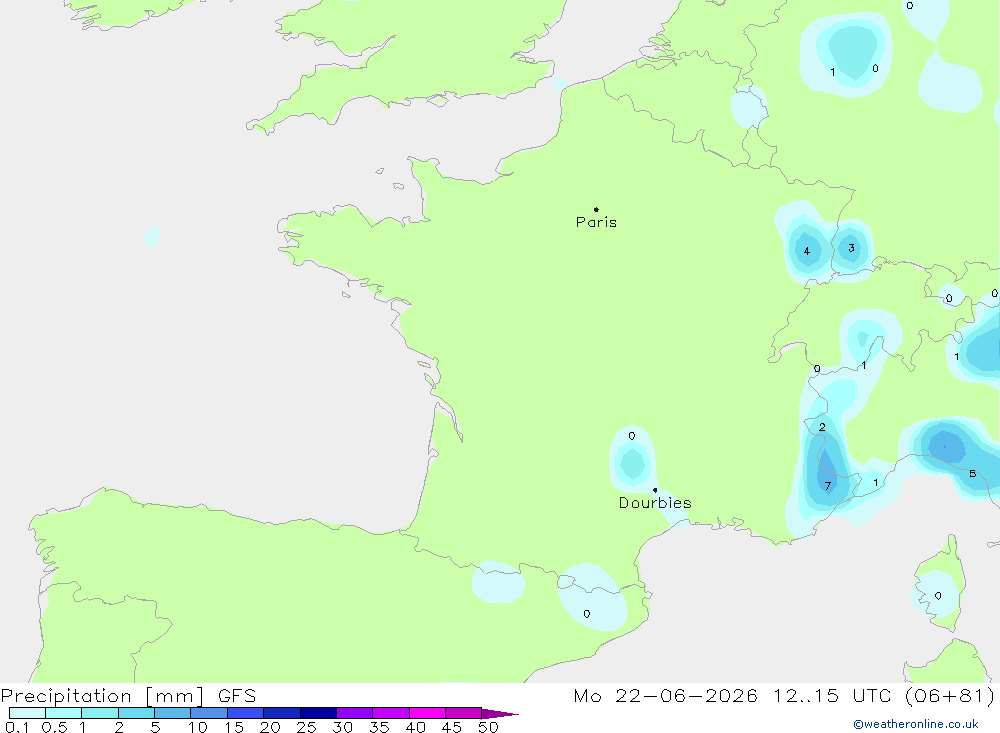1000x733 pixels.
Task: Pick the 30–35 mm violet legend swatch
Action: pyautogui.click(x=354, y=713)
